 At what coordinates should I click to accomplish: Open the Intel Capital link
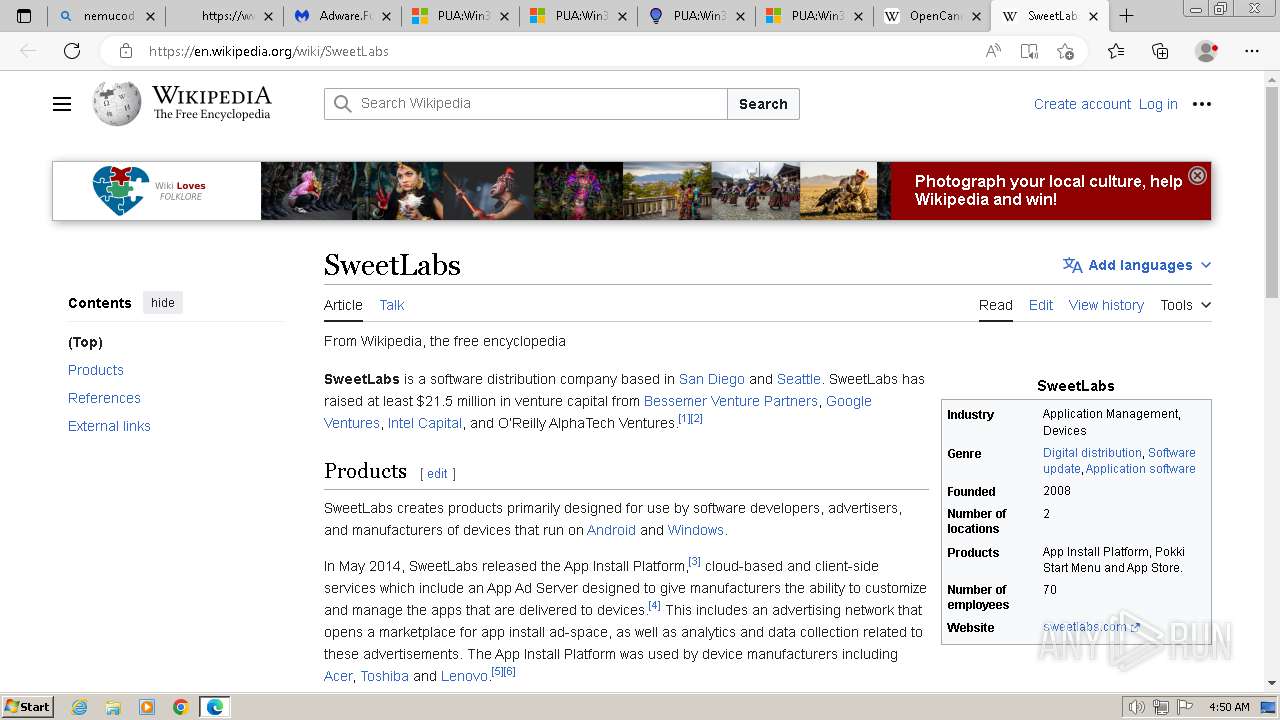[425, 423]
